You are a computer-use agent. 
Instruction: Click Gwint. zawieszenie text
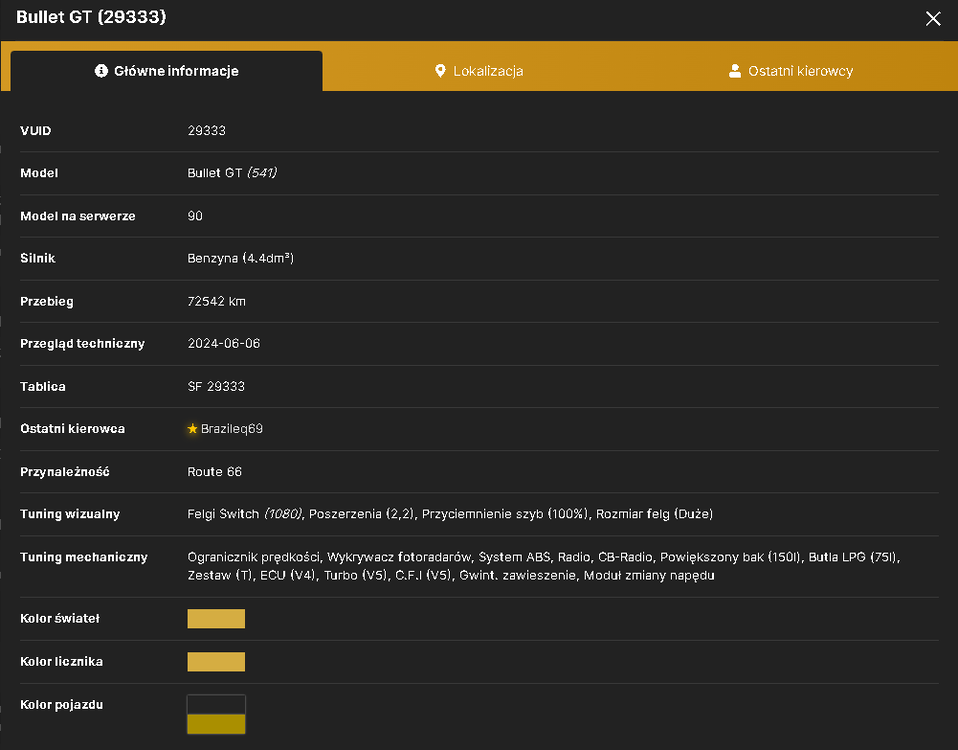(x=518, y=575)
